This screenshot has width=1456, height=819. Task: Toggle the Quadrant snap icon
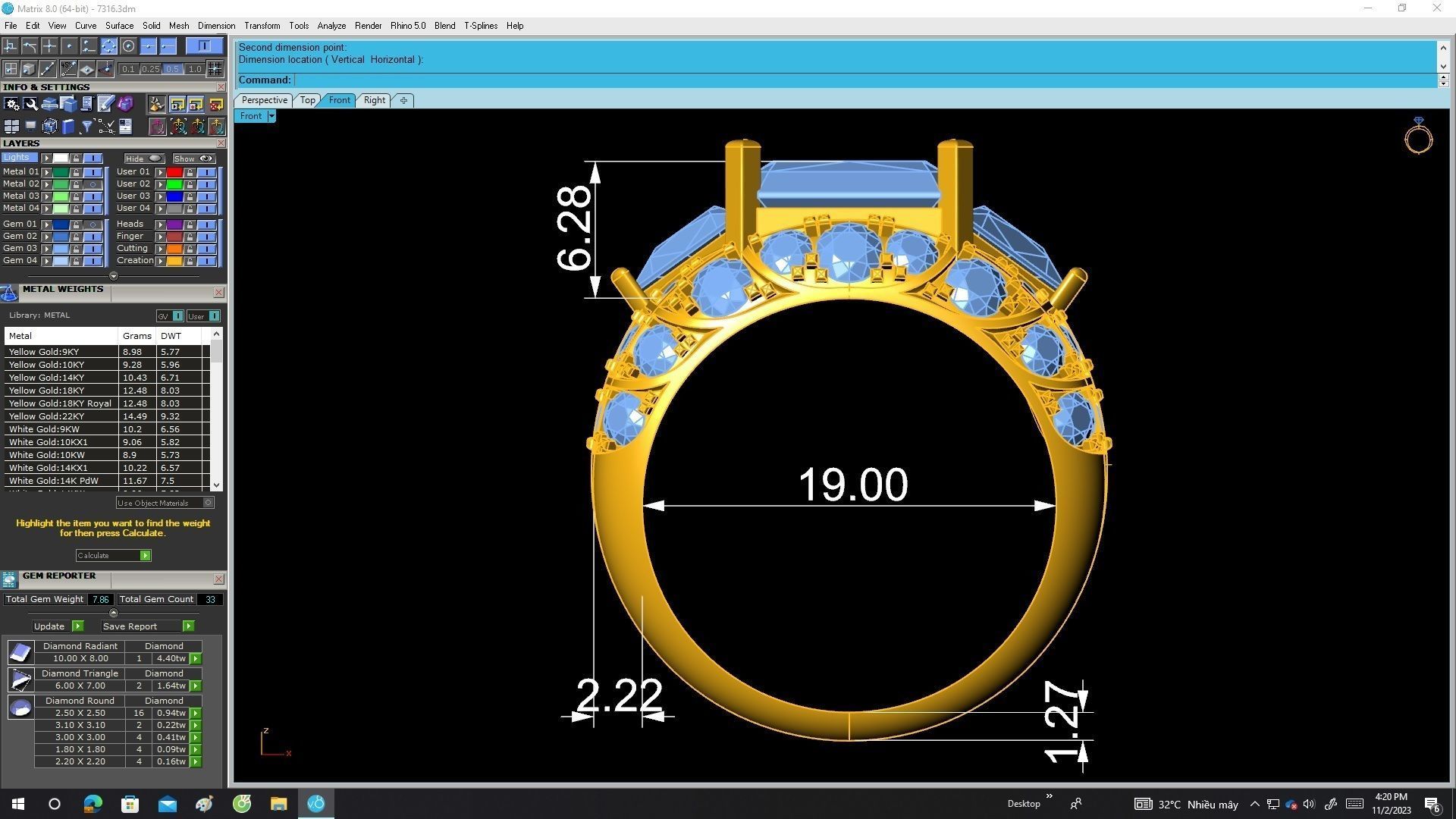[x=108, y=46]
